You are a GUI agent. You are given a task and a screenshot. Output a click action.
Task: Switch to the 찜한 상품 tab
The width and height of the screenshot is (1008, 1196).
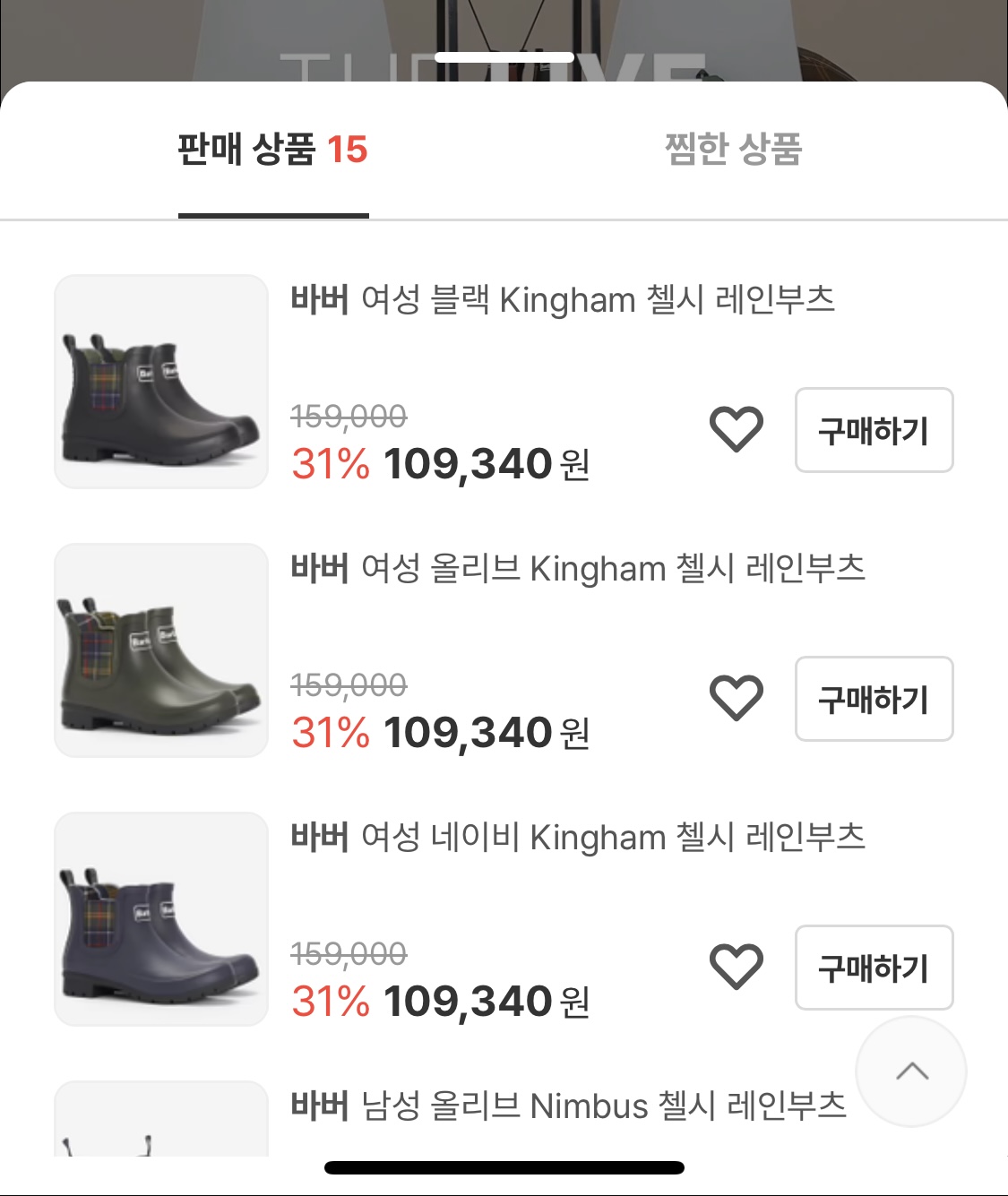(733, 149)
